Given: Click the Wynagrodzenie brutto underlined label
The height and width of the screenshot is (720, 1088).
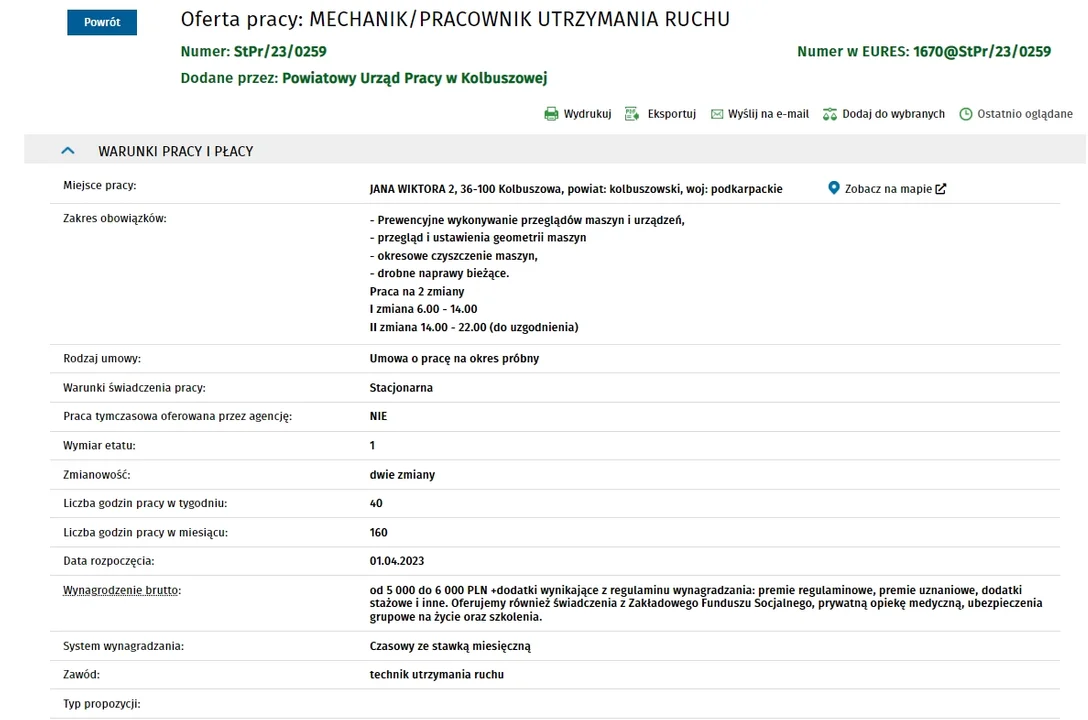Looking at the screenshot, I should click(122, 590).
